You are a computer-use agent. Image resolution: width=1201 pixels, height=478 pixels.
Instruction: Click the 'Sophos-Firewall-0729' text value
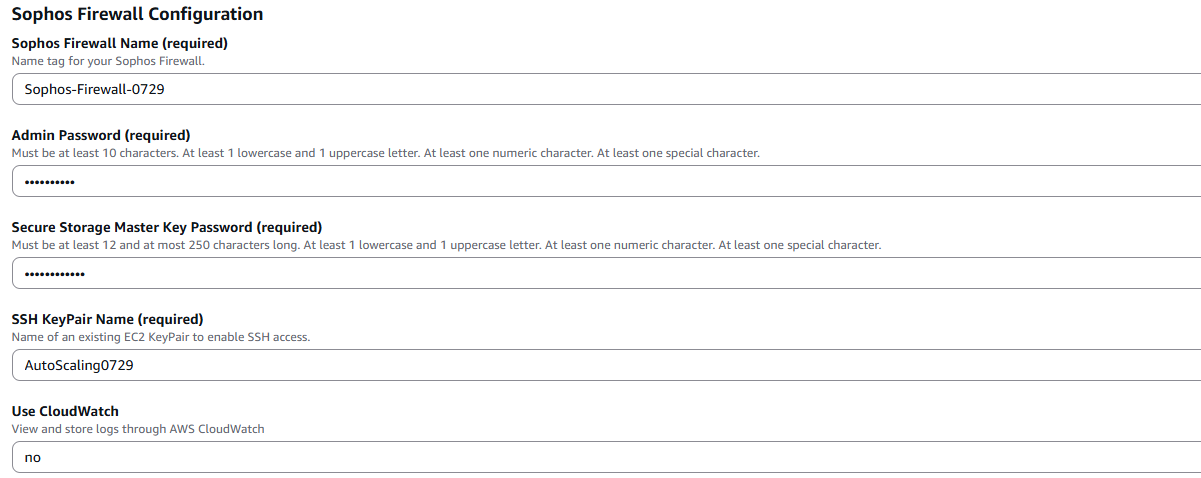pyautogui.click(x=94, y=89)
